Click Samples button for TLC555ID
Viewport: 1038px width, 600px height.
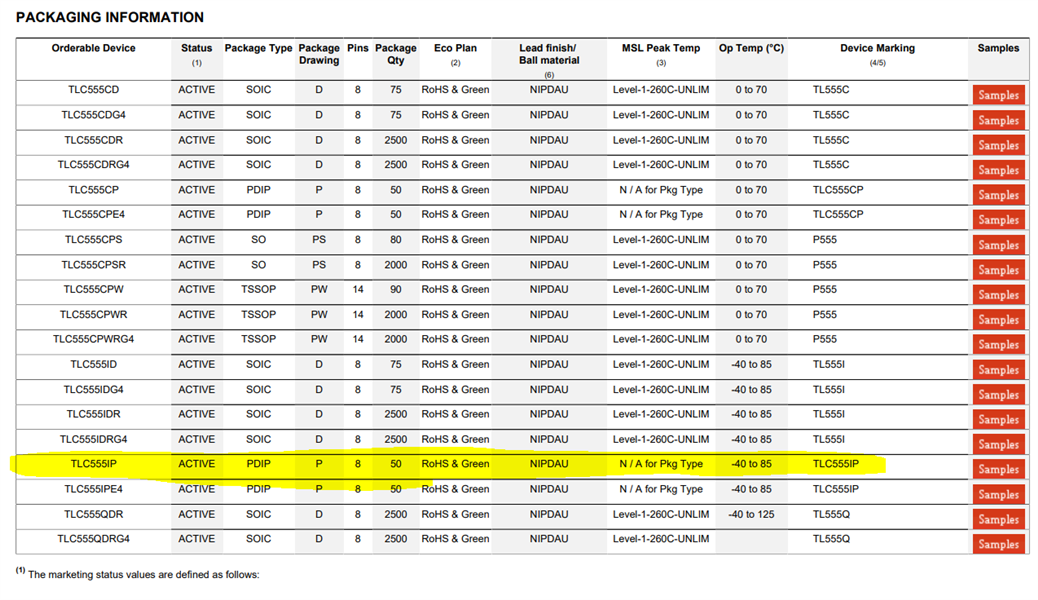click(x=998, y=370)
